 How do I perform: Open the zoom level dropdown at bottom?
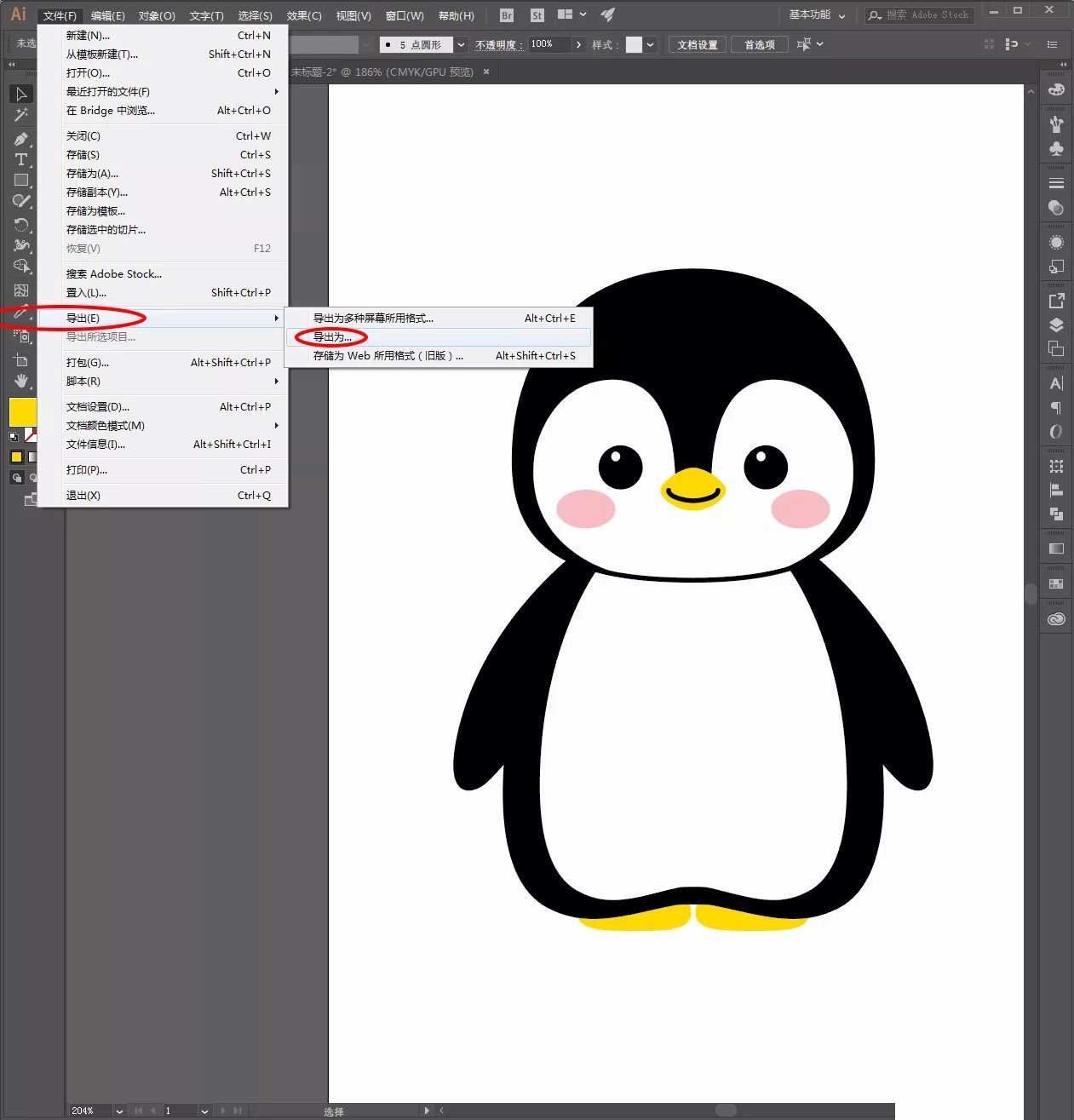(x=119, y=1111)
